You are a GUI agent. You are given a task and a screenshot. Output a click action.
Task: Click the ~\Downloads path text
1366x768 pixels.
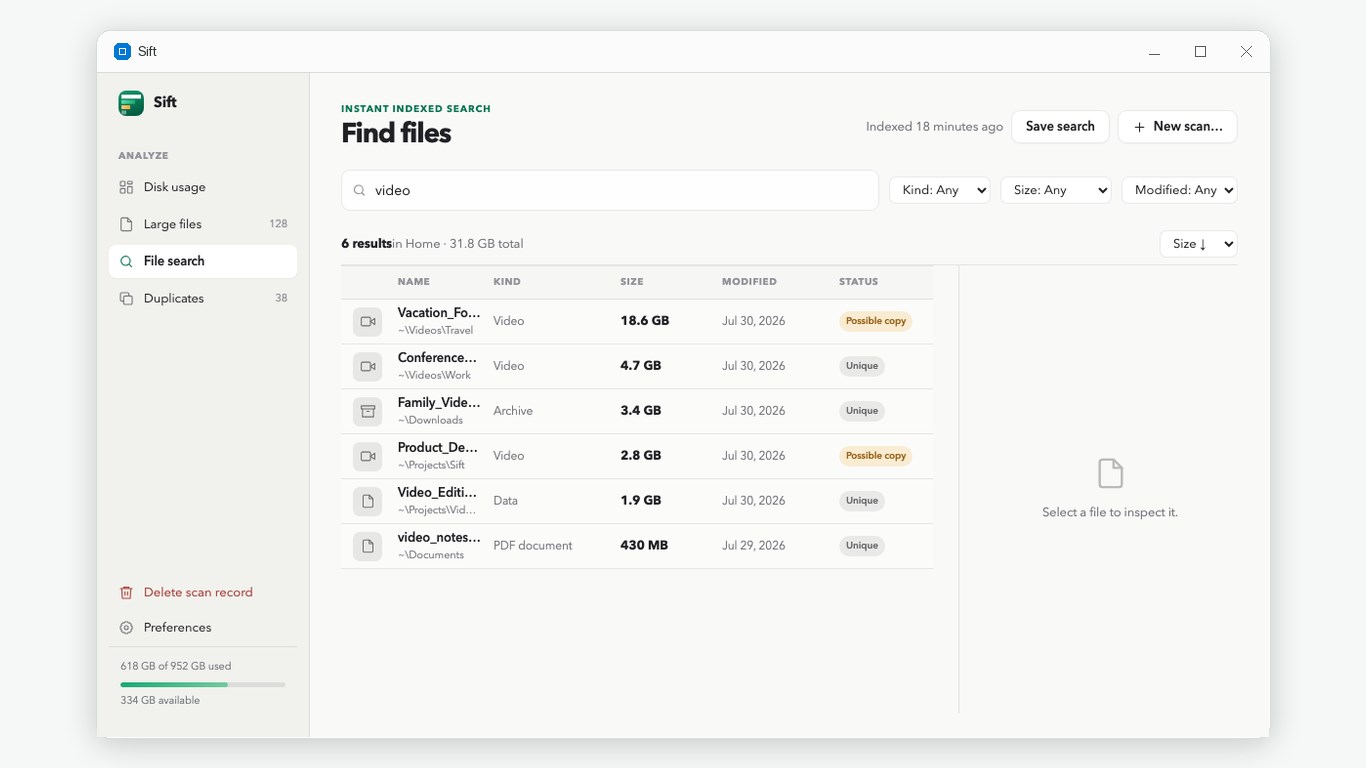click(x=430, y=421)
